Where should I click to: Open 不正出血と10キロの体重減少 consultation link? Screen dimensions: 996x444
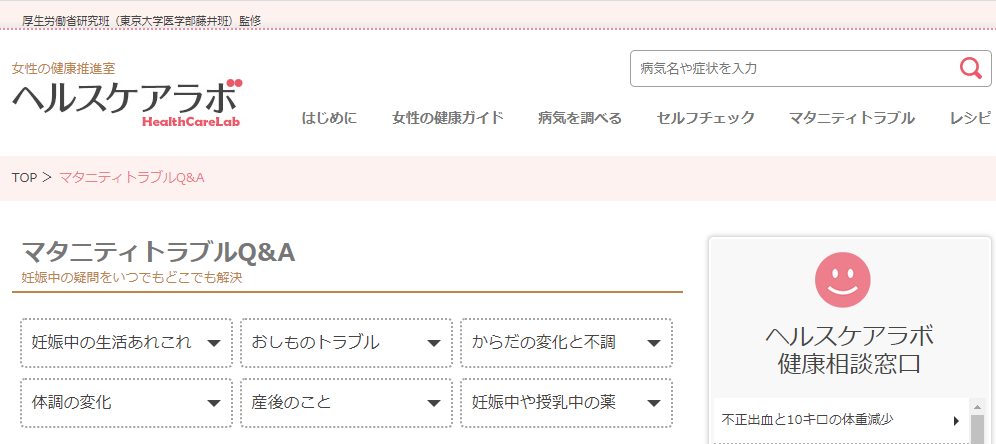point(807,419)
